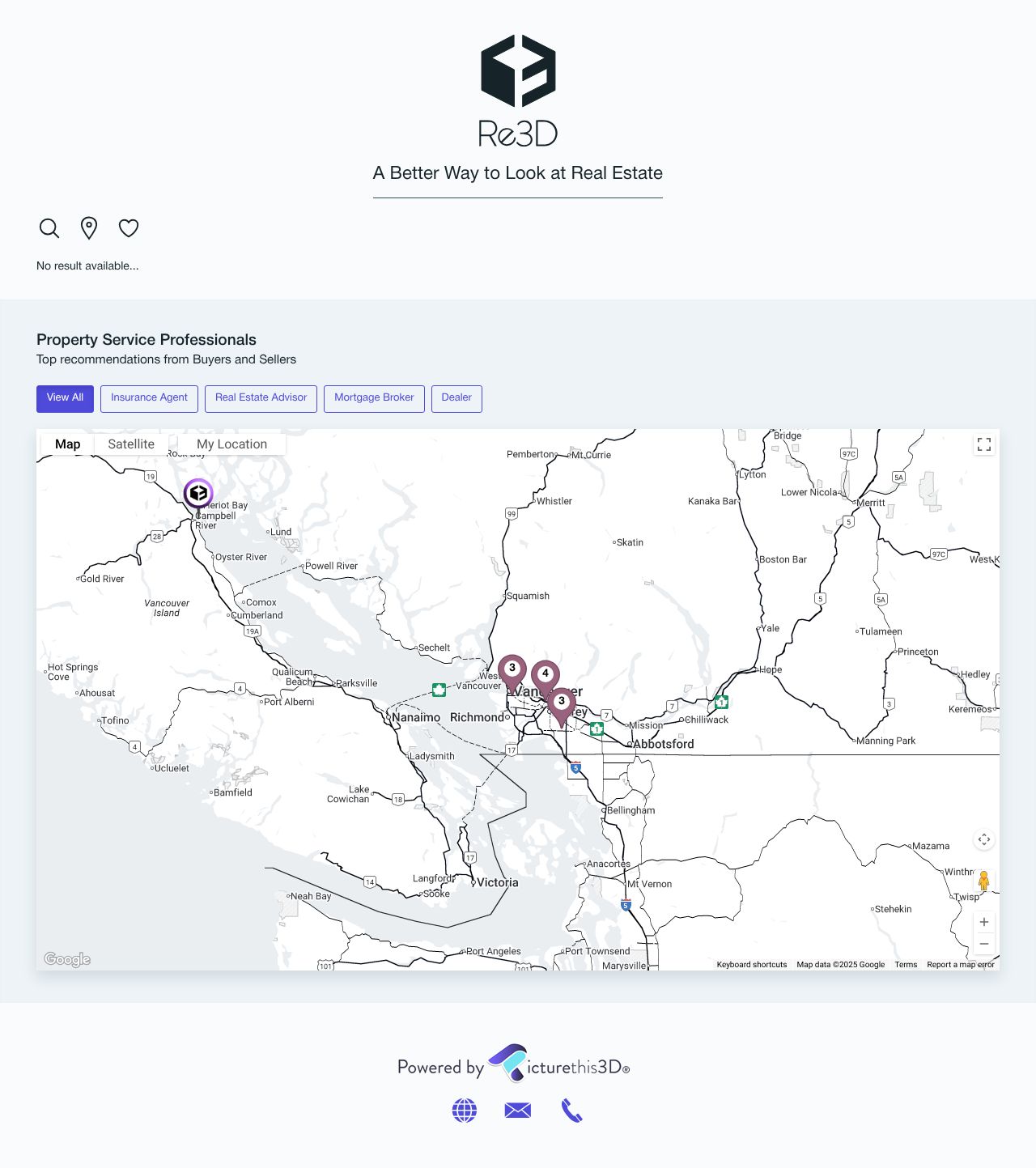Click the Princeton map label
Image resolution: width=1036 pixels, height=1168 pixels.
click(x=918, y=652)
